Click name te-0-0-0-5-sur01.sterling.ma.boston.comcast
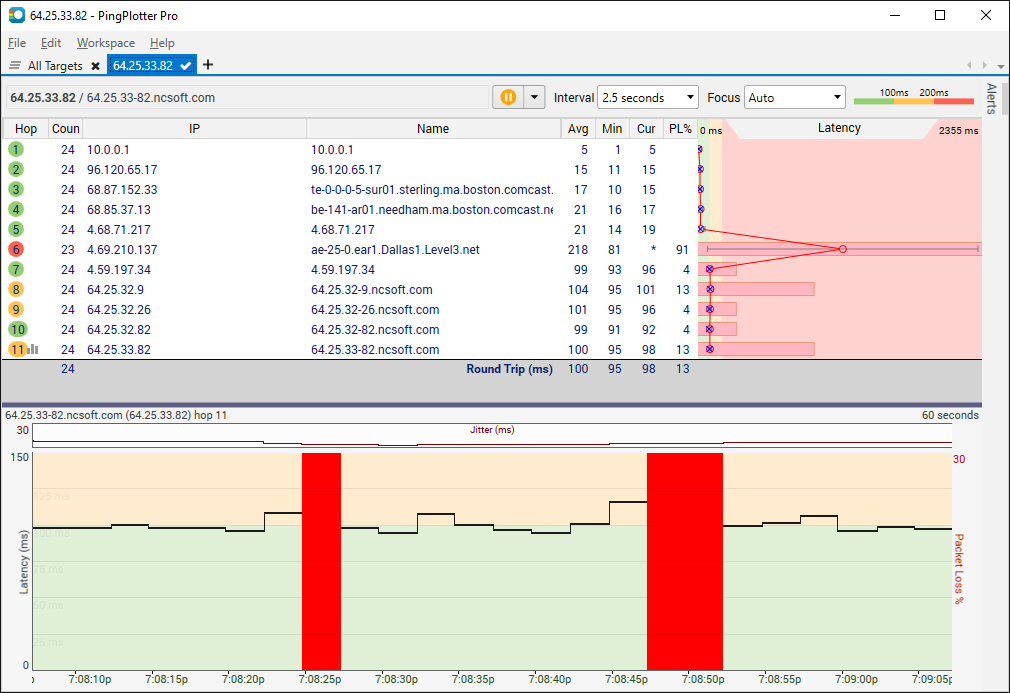1010x693 pixels. (x=432, y=190)
